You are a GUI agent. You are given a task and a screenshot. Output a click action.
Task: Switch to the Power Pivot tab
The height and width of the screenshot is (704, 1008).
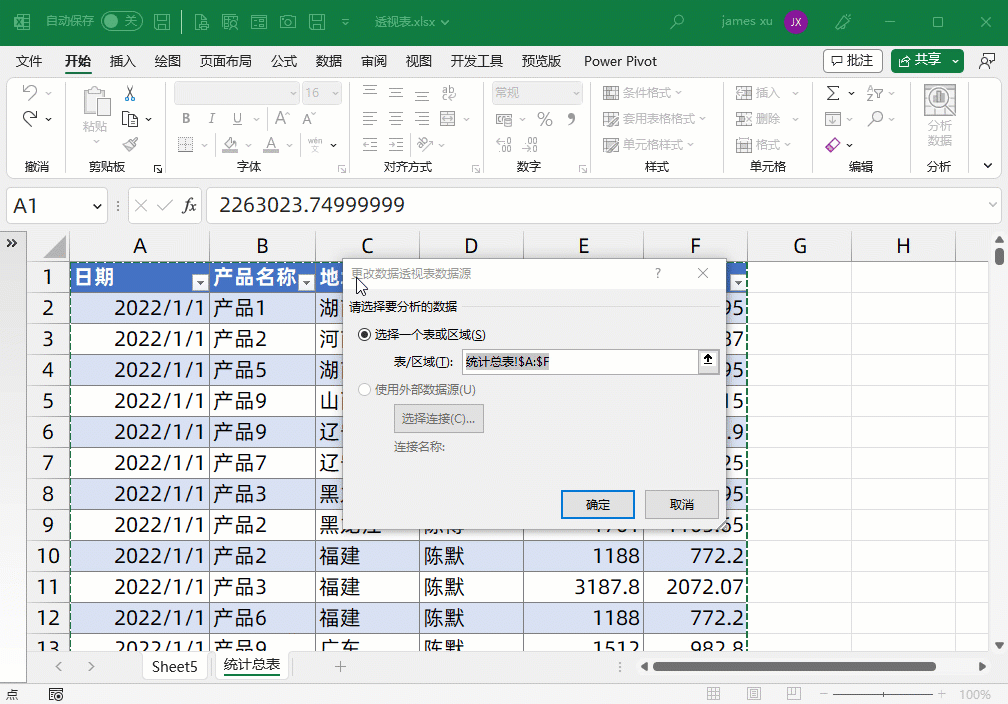(620, 61)
